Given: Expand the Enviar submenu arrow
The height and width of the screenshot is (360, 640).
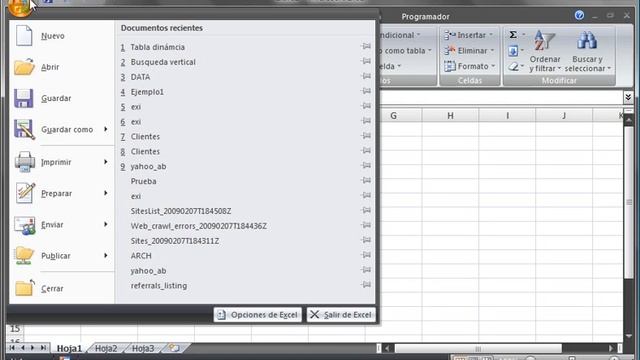Looking at the screenshot, I should click(106, 224).
